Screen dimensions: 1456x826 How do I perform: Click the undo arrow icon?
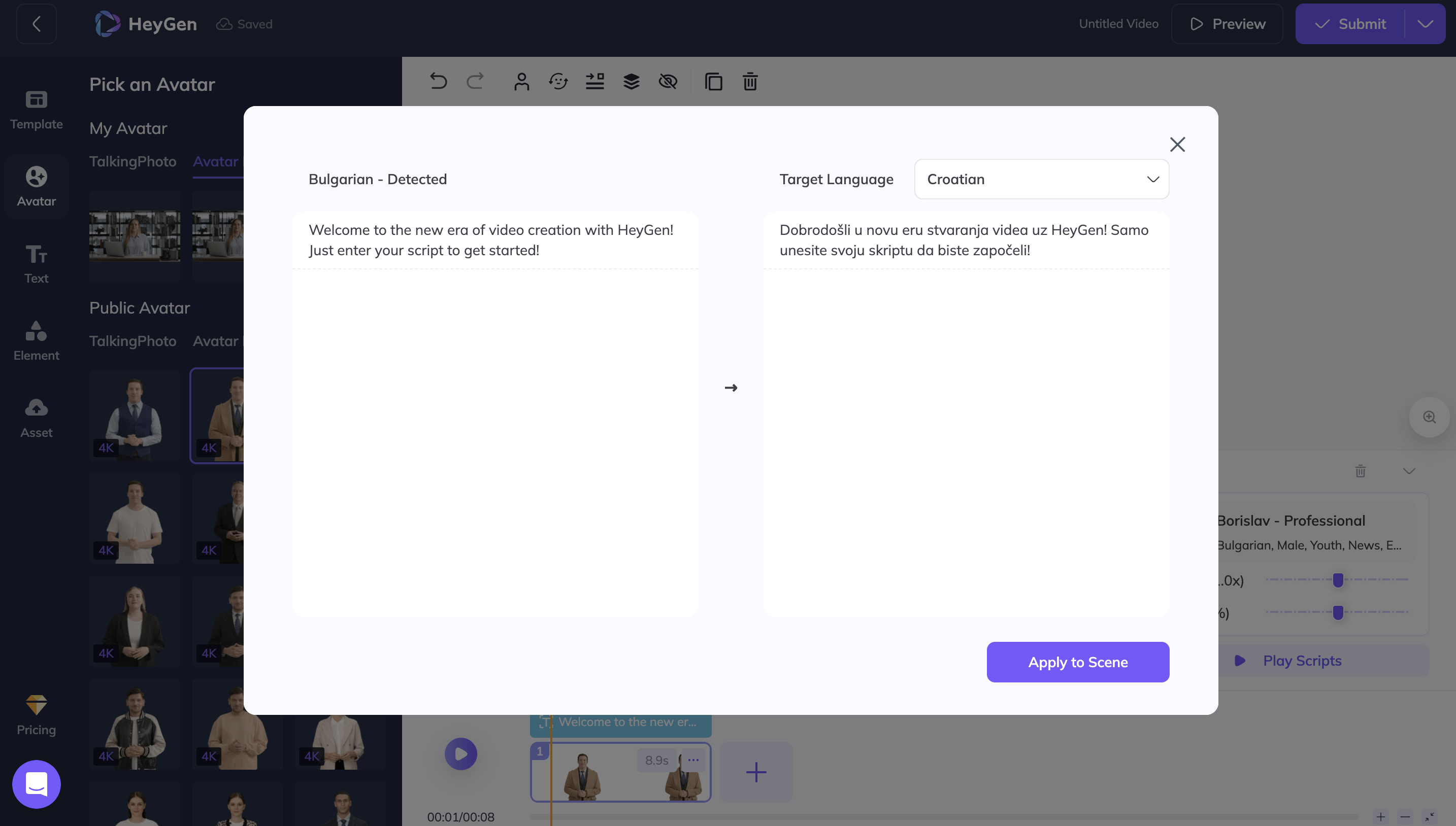pyautogui.click(x=438, y=81)
